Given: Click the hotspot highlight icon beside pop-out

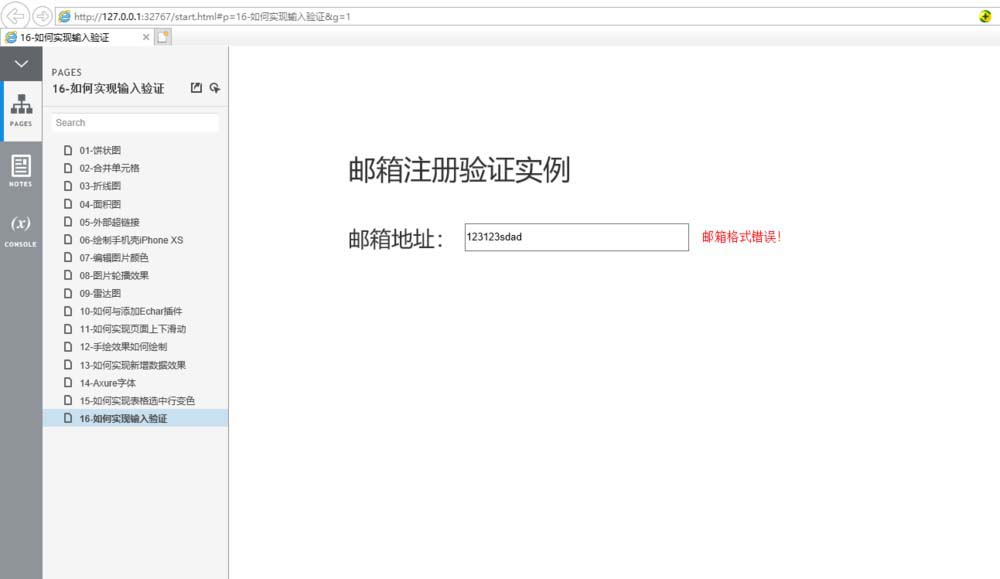Looking at the screenshot, I should tap(214, 88).
